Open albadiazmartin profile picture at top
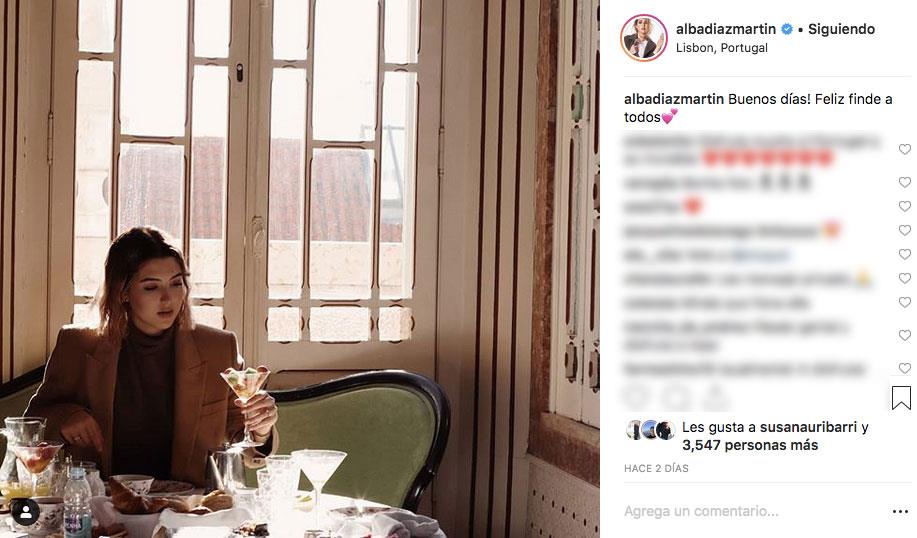Image resolution: width=917 pixels, height=538 pixels. [643, 38]
